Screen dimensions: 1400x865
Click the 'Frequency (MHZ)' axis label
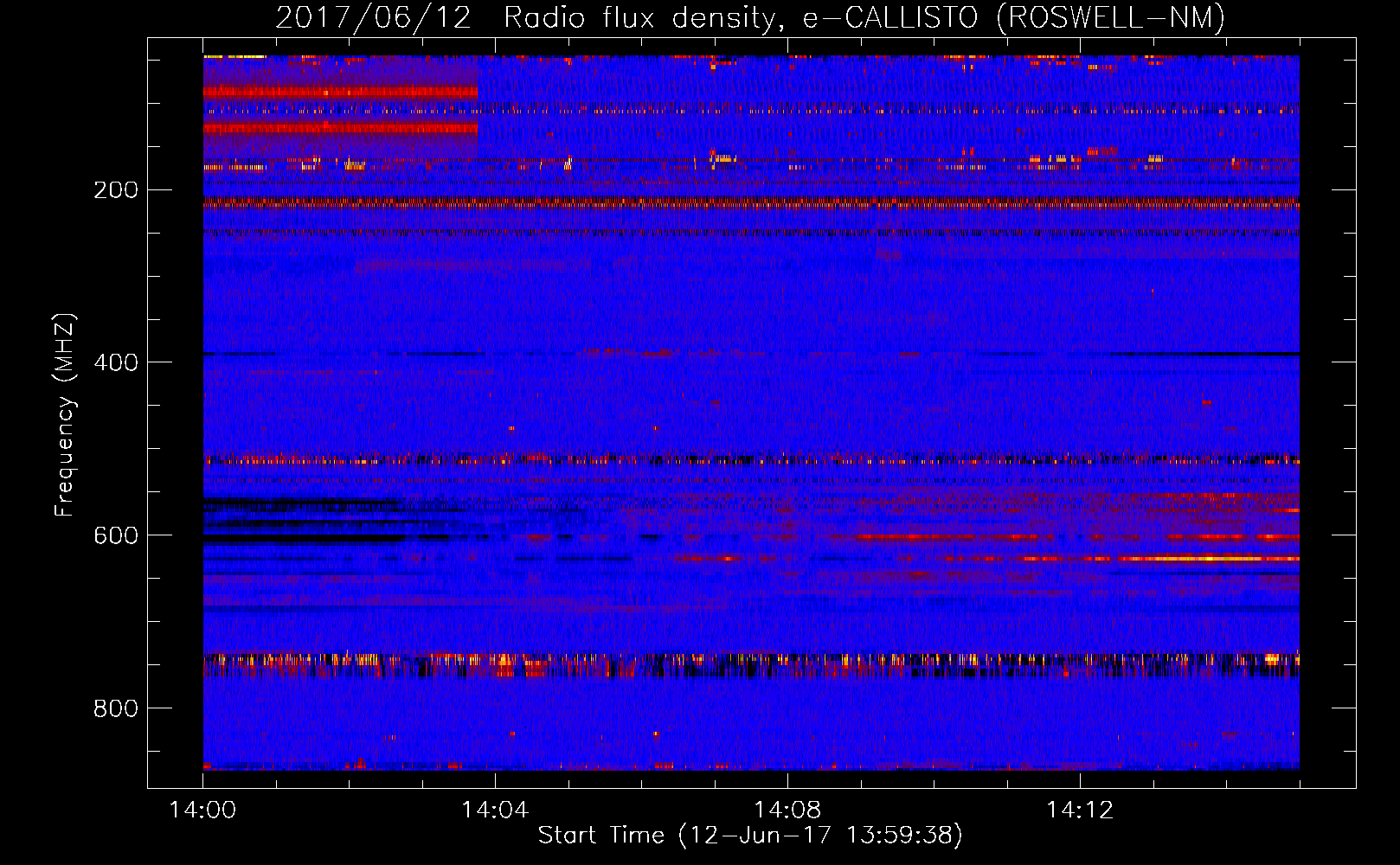tap(65, 415)
